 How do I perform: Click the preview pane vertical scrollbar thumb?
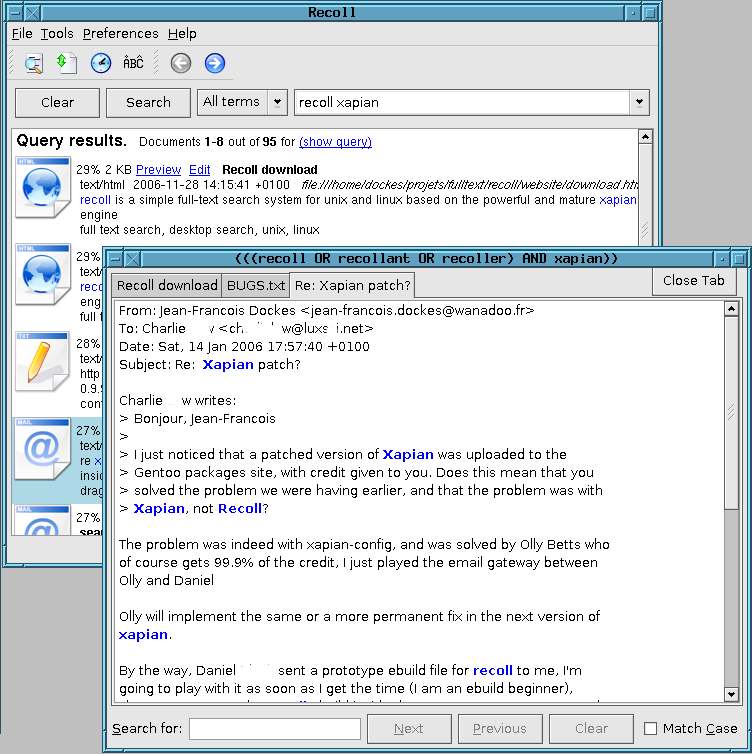(731, 412)
